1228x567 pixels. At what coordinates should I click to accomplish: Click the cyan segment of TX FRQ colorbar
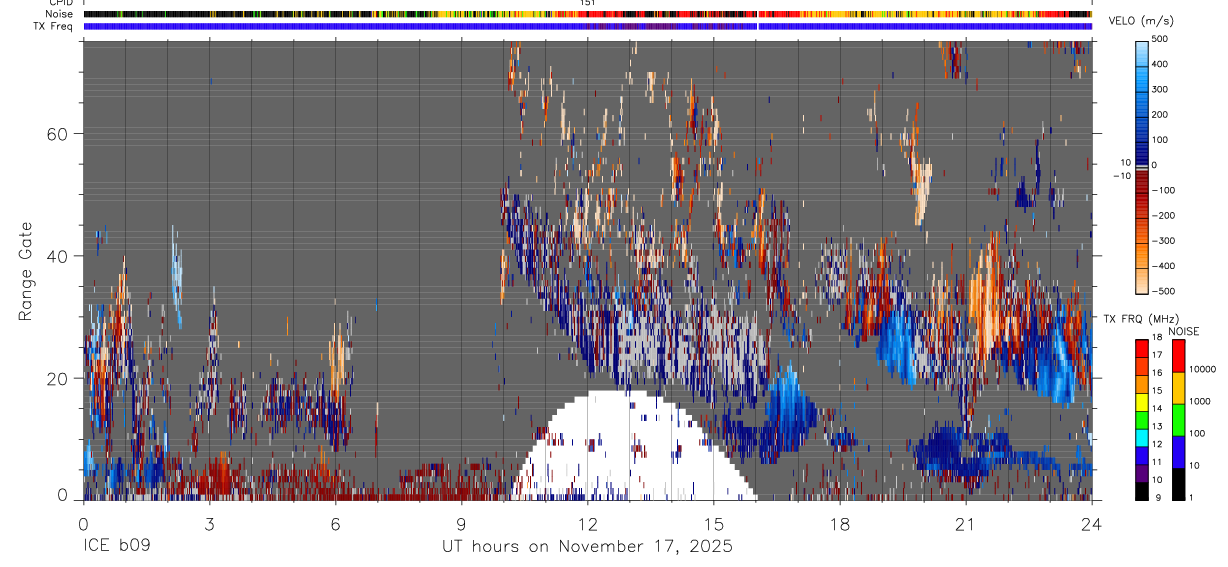(x=1142, y=438)
